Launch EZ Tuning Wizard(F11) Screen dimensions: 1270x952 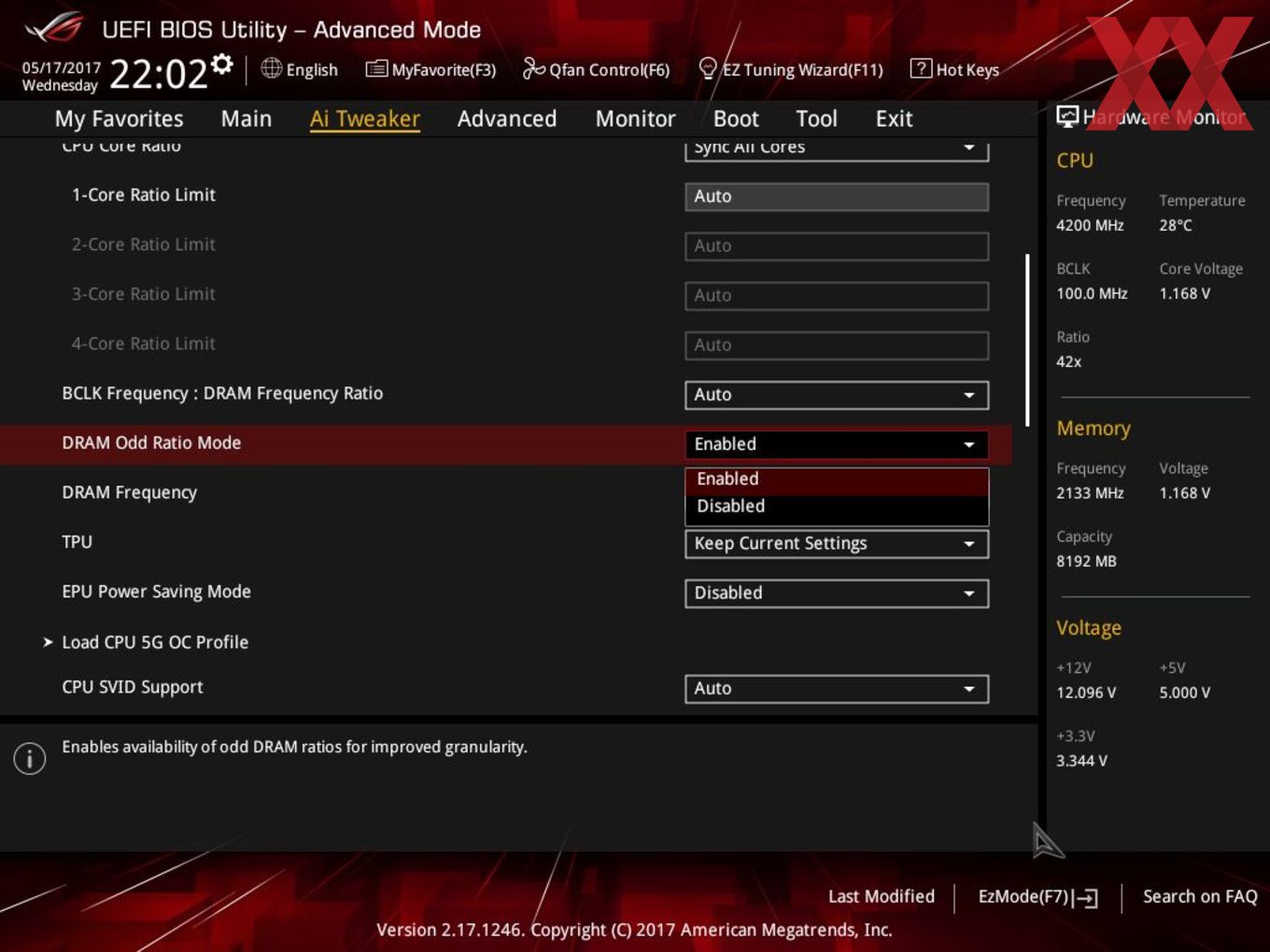pyautogui.click(x=791, y=69)
